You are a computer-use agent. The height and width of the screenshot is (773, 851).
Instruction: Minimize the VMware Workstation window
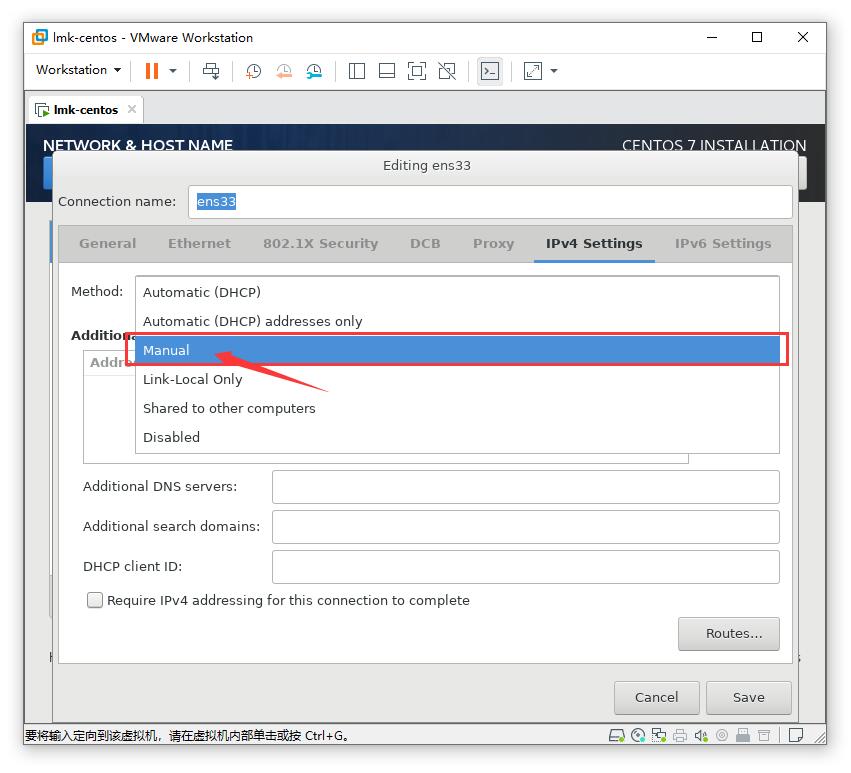(x=712, y=37)
